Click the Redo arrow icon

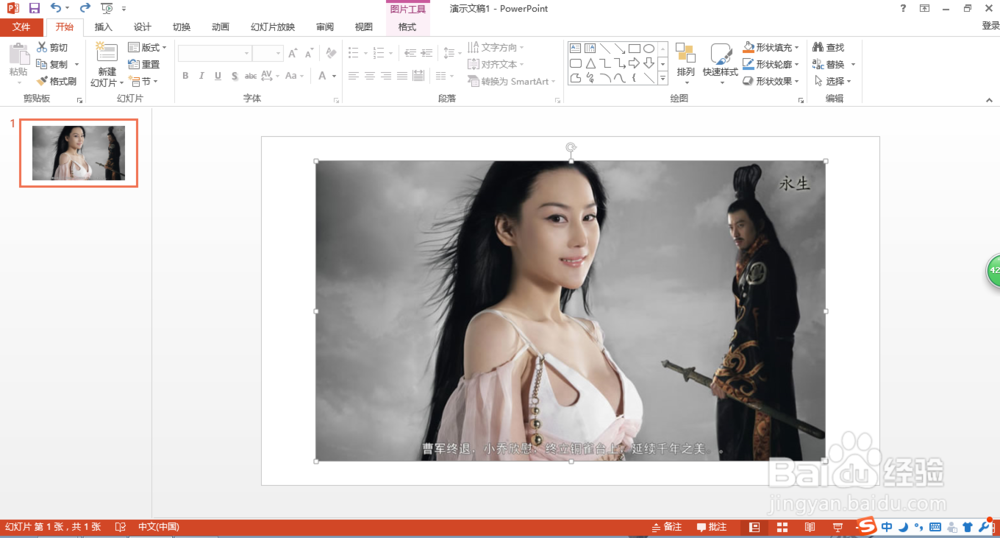[x=85, y=8]
